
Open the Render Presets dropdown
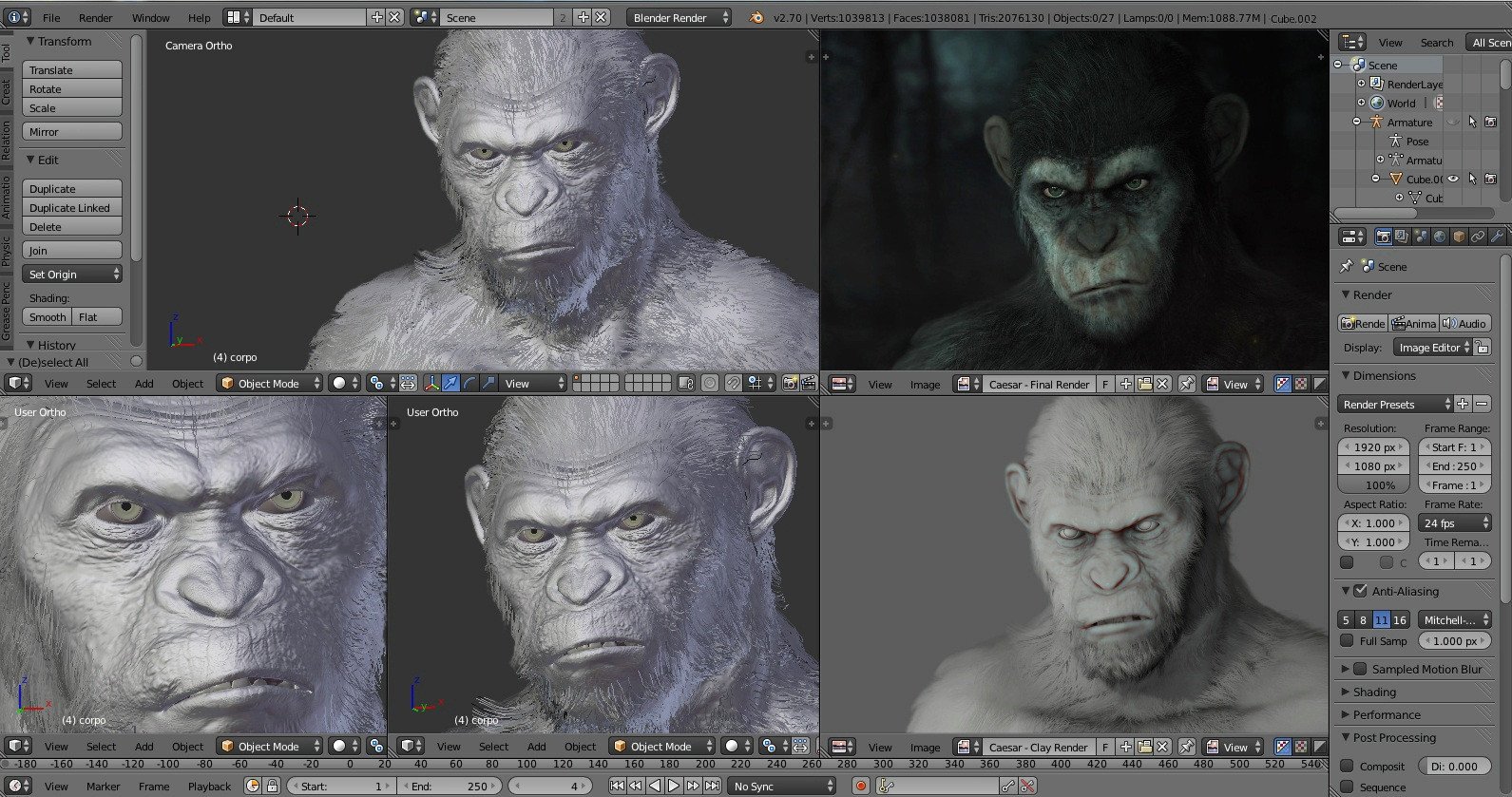click(x=1395, y=404)
